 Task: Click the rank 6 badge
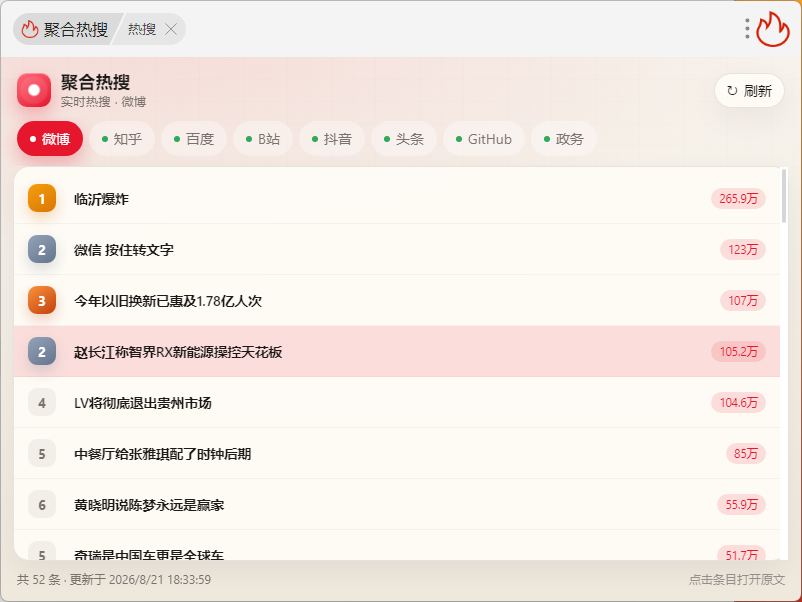42,505
